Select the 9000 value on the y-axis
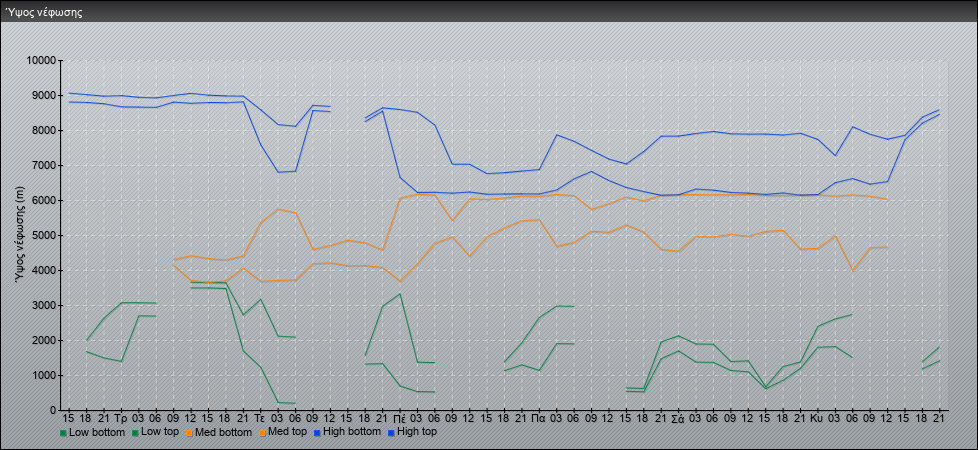The image size is (978, 450). 45,95
